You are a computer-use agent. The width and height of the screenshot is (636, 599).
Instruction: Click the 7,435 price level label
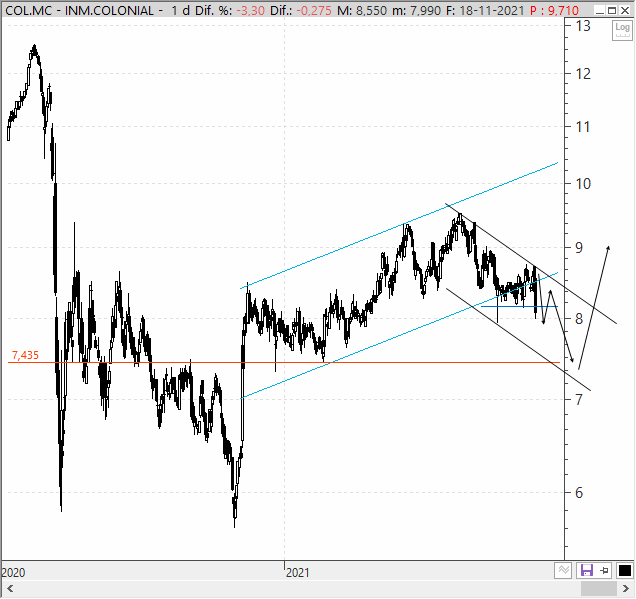pos(26,355)
